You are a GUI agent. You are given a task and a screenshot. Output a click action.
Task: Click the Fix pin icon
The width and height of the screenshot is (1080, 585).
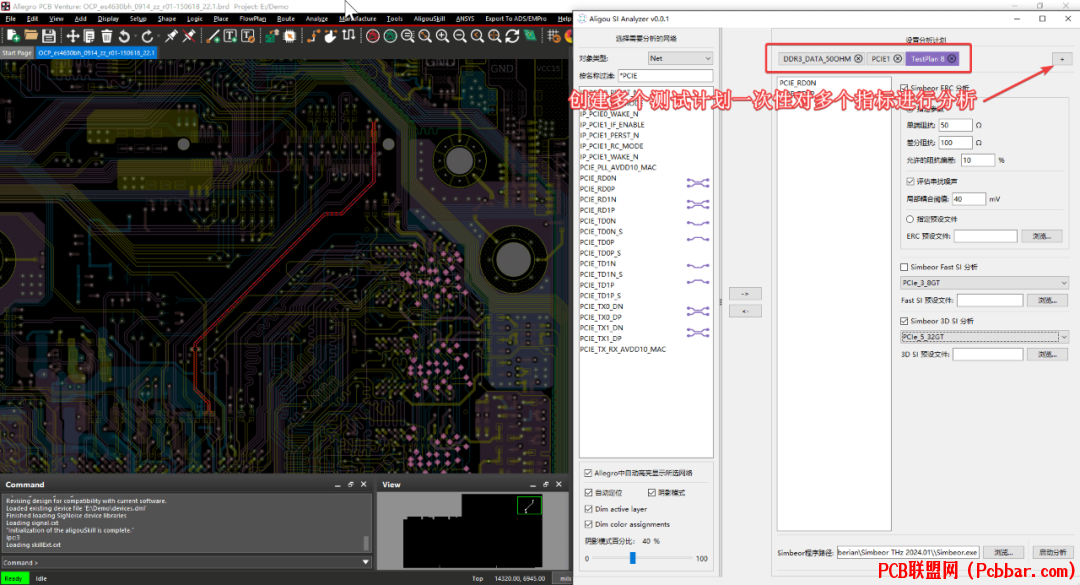172,36
